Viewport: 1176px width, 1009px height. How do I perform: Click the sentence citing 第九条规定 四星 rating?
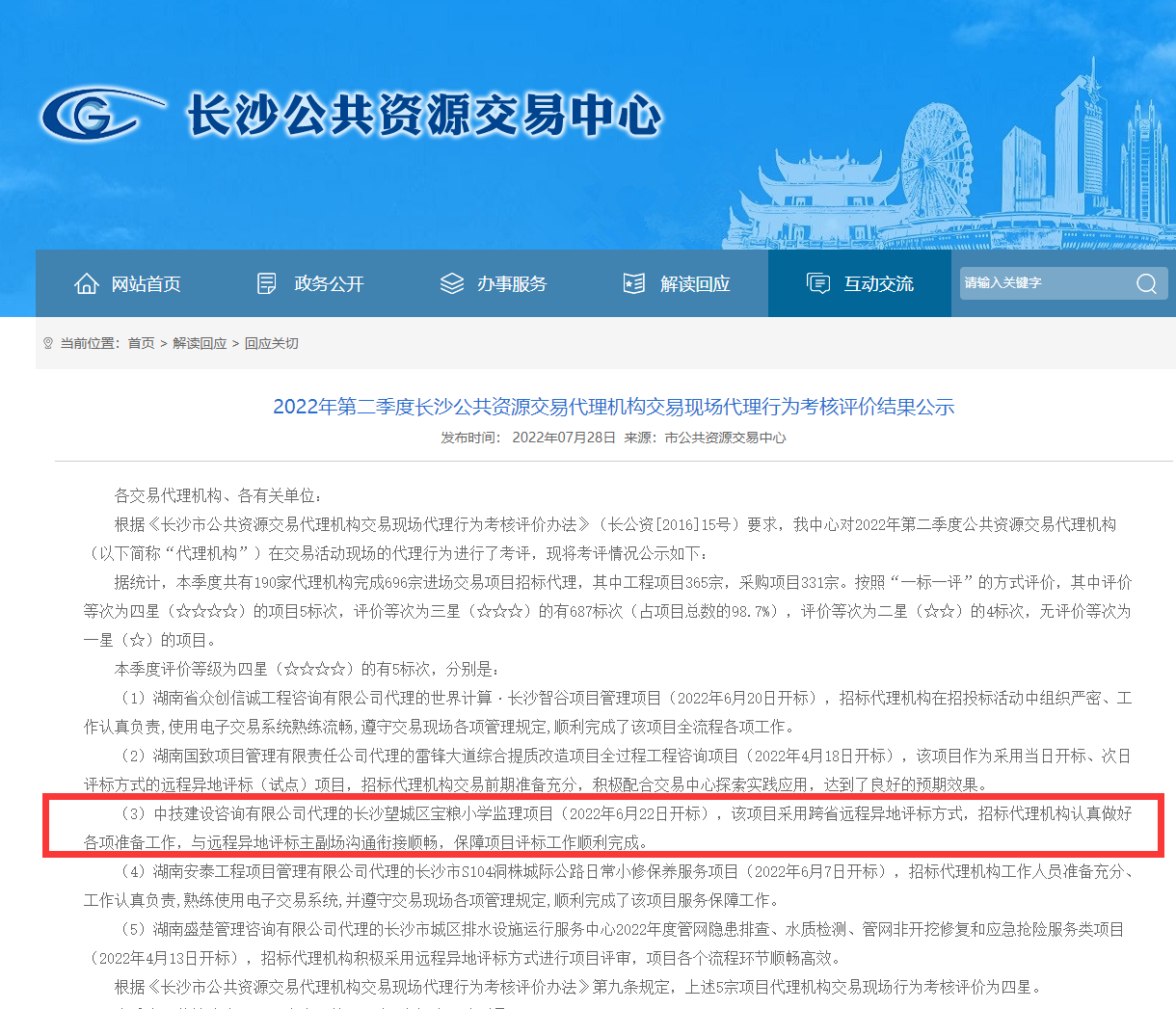pyautogui.click(x=578, y=987)
